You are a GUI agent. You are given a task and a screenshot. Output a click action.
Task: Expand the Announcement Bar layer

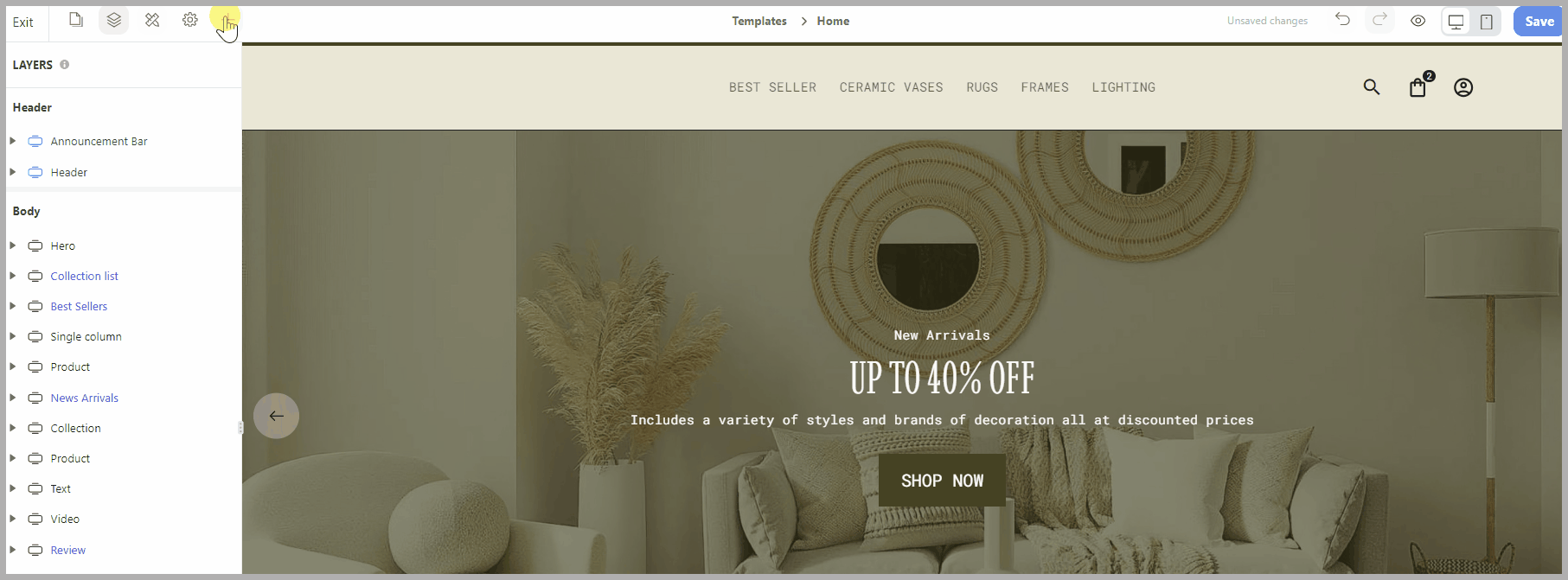pyautogui.click(x=12, y=141)
